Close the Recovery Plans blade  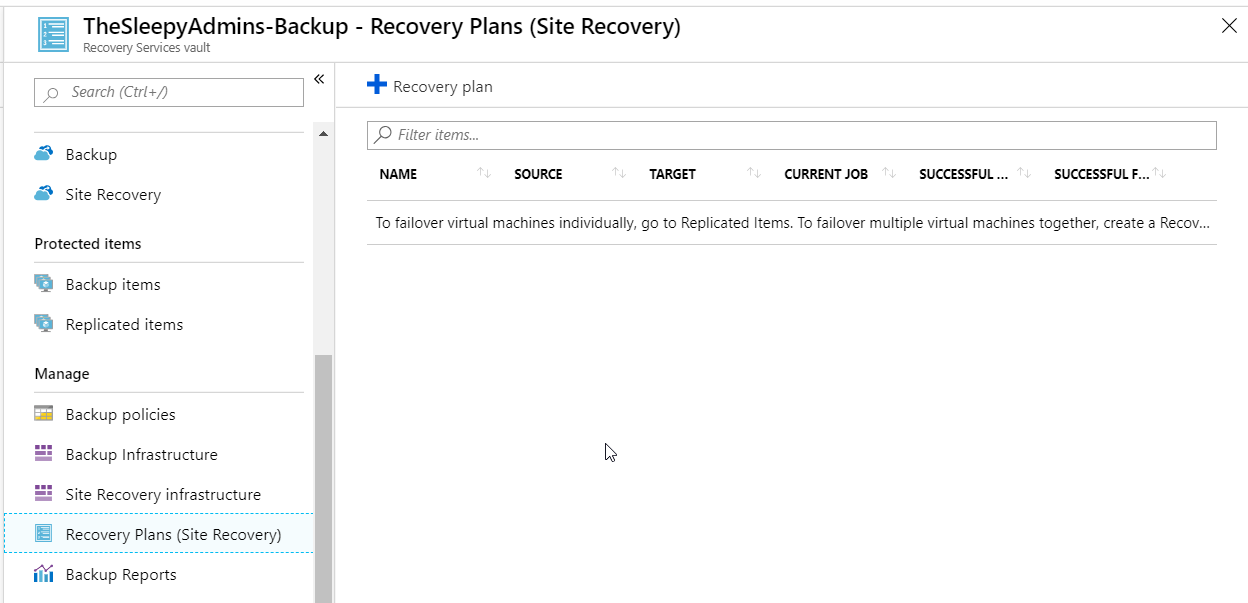1229,26
